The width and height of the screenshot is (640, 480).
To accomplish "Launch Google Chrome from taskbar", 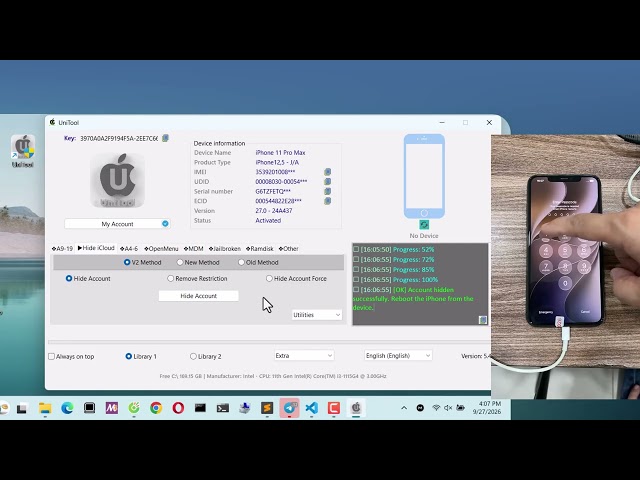I will coord(156,408).
